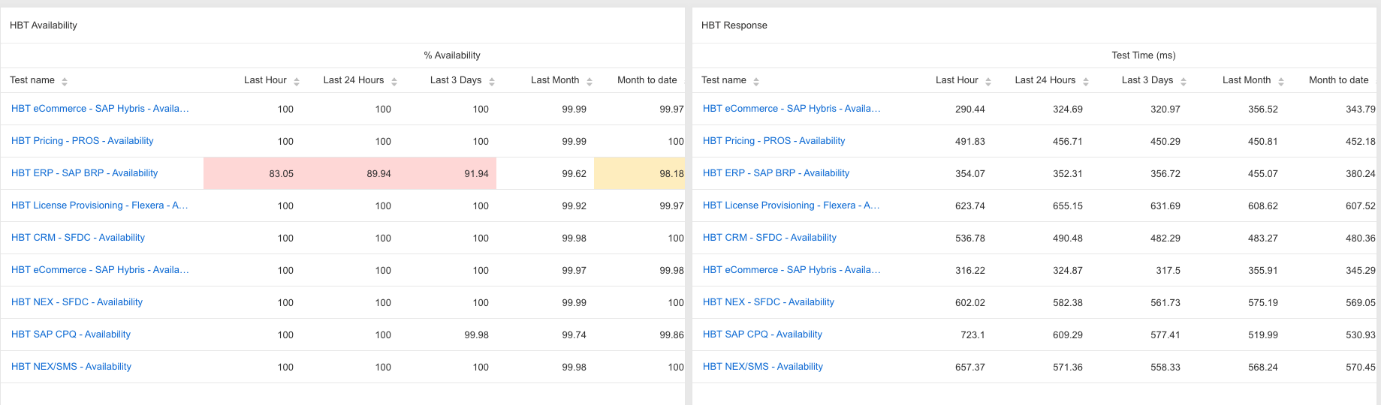Sort Availability table by Last 3 Days arrows
The width and height of the screenshot is (1381, 405).
(x=490, y=81)
